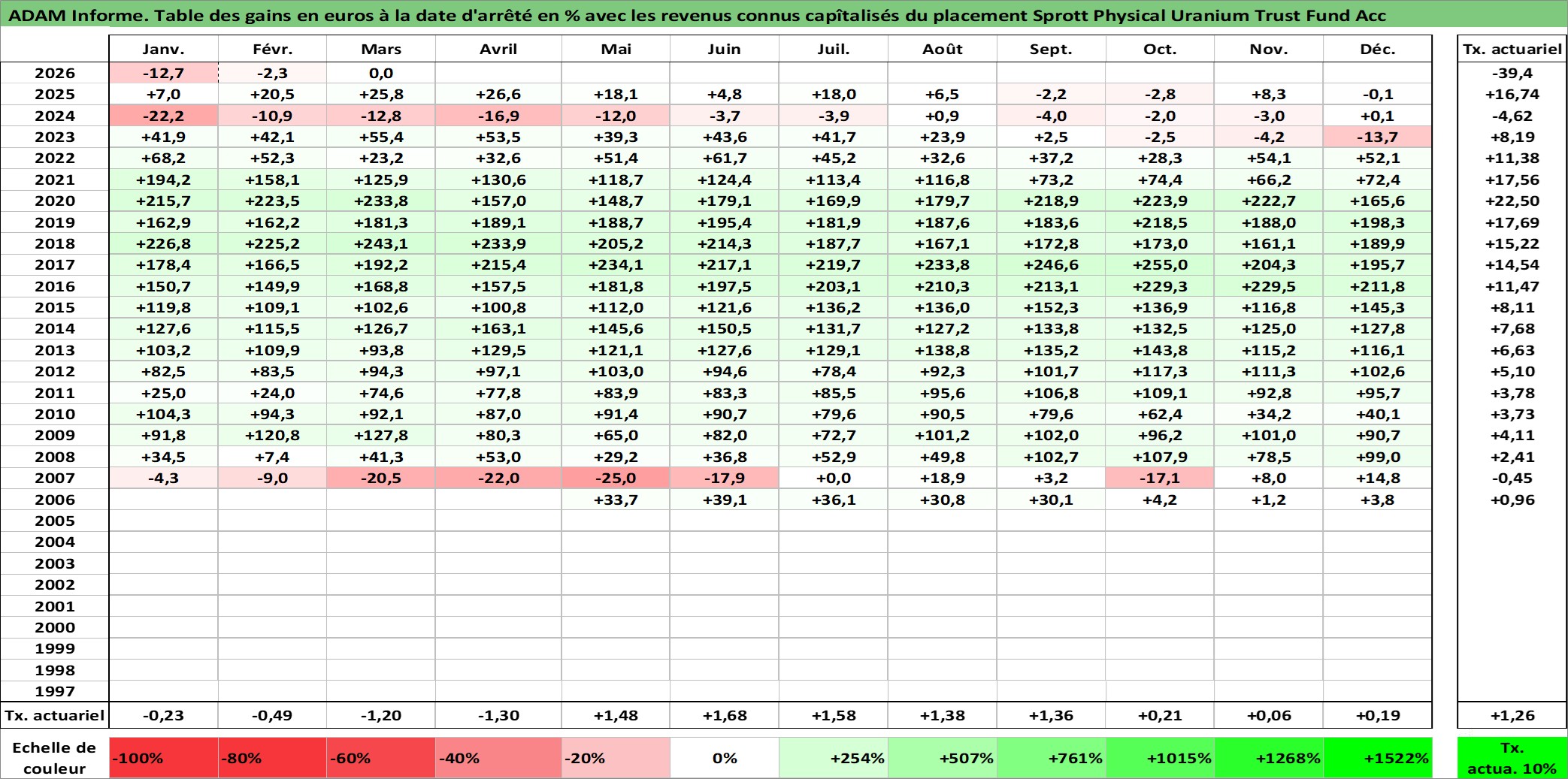1568x779 pixels.
Task: Select the +1522% brightest green swatch
Action: [x=1378, y=757]
